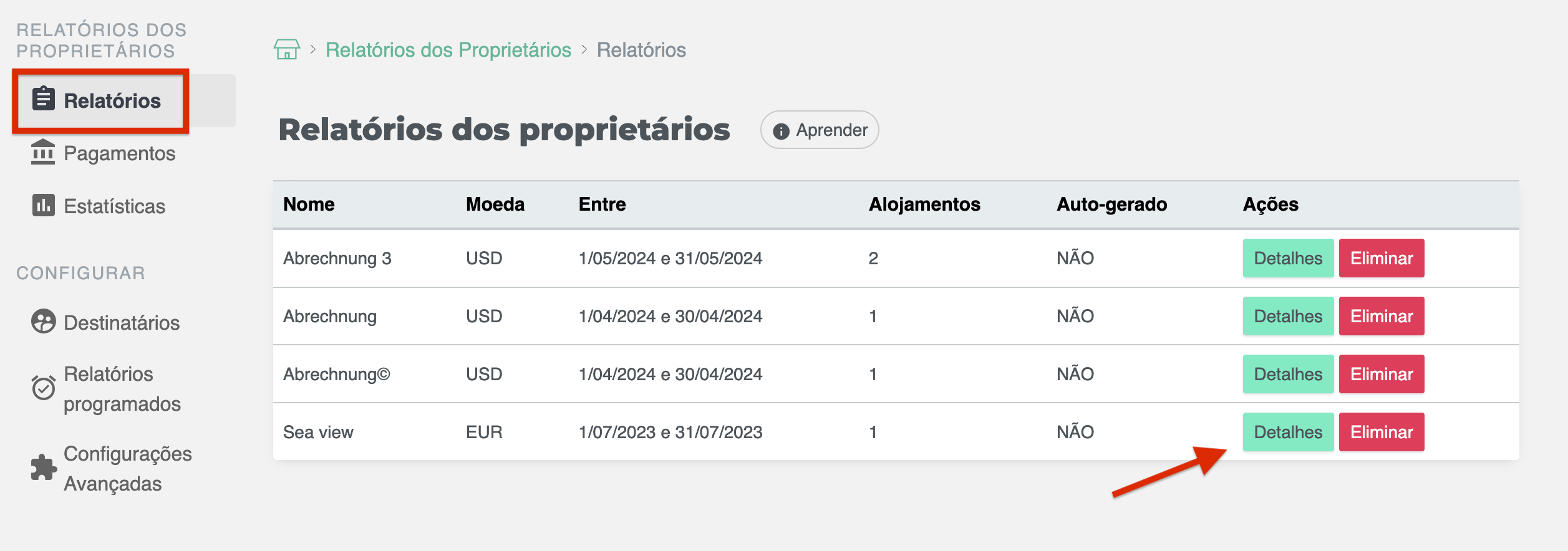This screenshot has width=1568, height=551.
Task: Click the Relatórios clipboard icon in sidebar
Action: coord(44,99)
